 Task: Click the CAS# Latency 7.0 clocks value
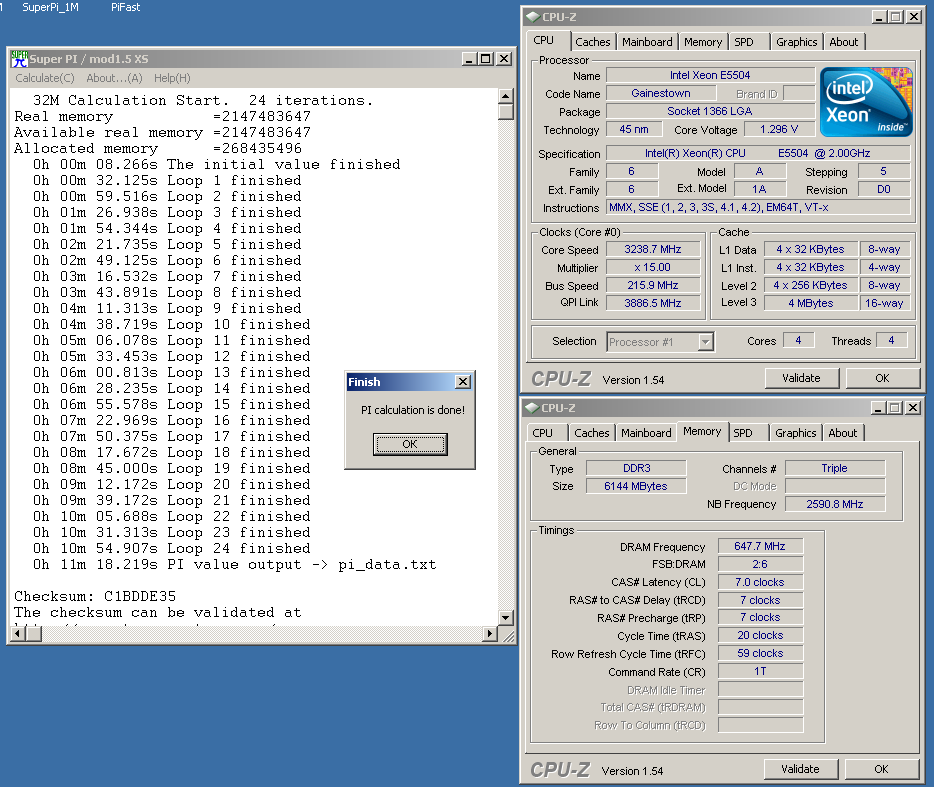760,581
